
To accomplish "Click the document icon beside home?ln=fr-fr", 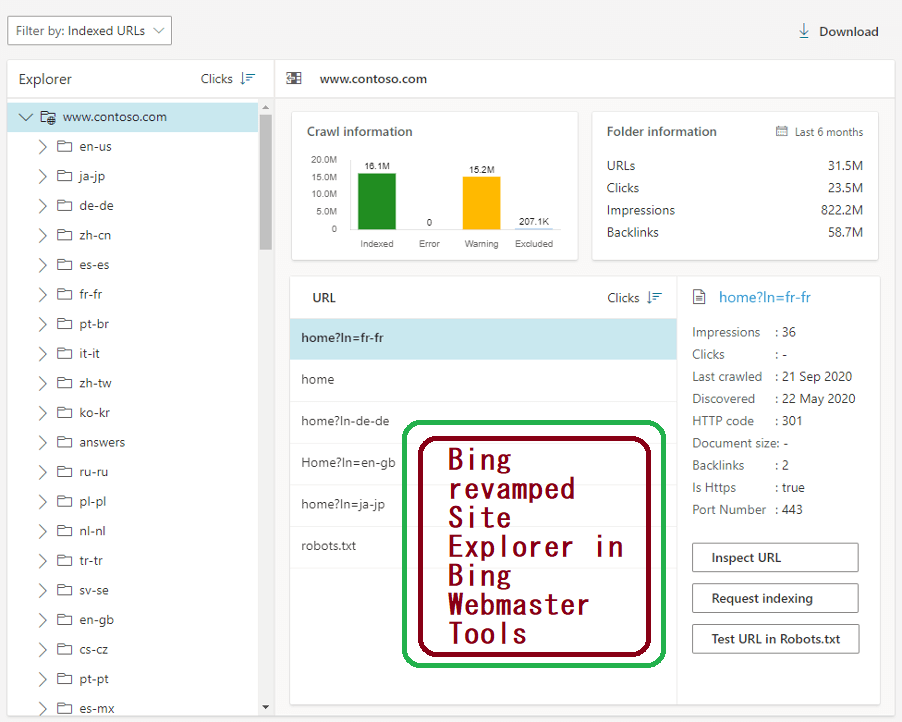I will pos(699,297).
